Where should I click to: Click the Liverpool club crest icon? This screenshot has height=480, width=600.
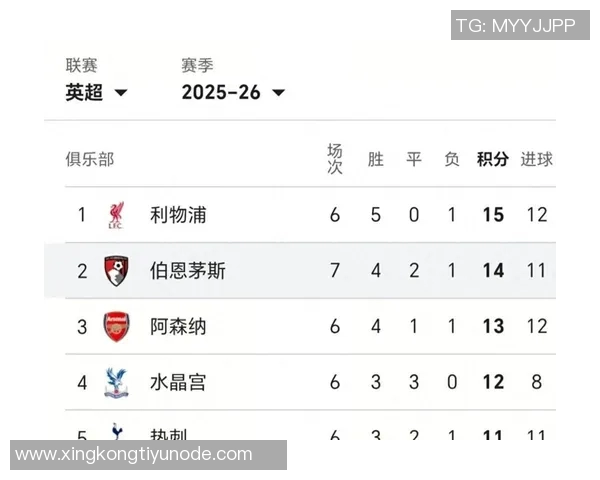116,215
